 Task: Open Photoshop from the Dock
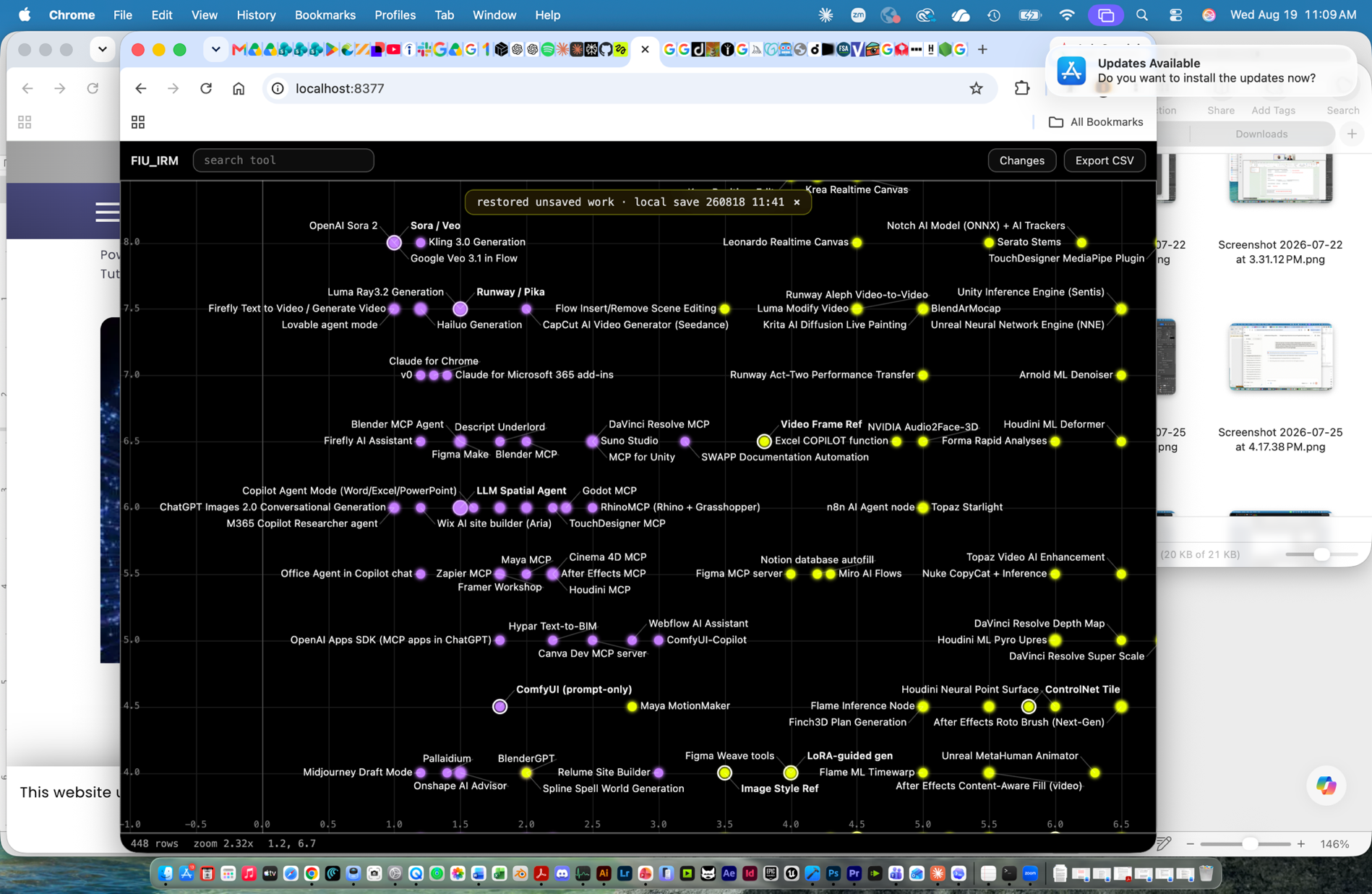point(833,874)
